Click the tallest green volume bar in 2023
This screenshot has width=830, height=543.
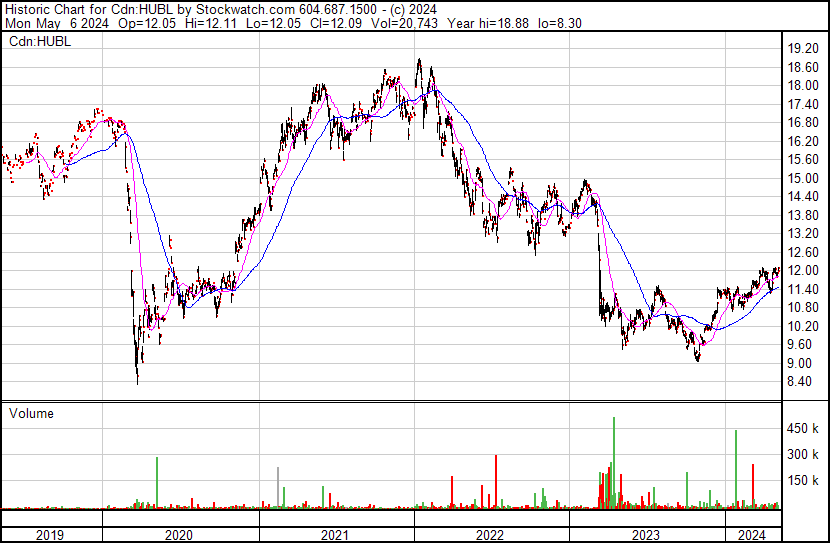tap(614, 463)
